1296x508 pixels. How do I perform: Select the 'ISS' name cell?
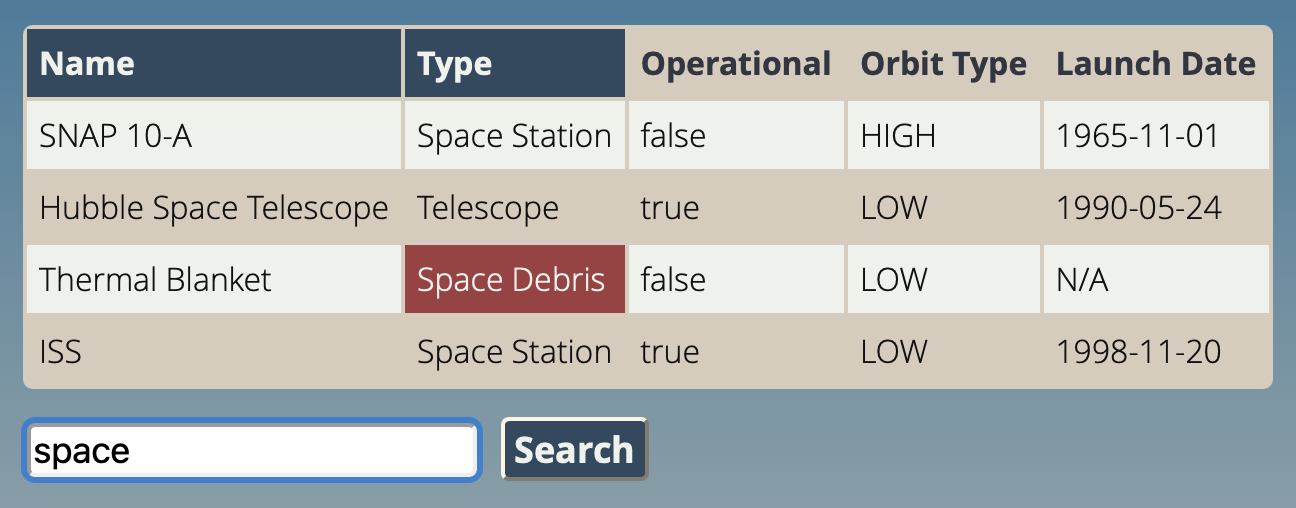(x=214, y=351)
